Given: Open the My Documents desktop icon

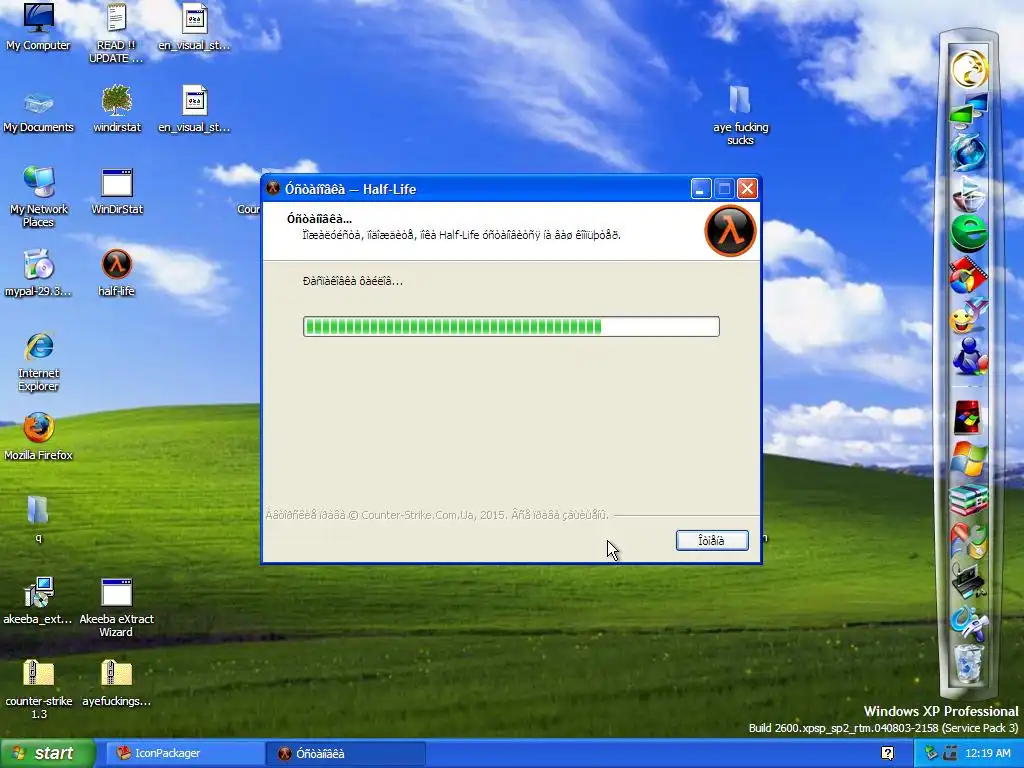Looking at the screenshot, I should pyautogui.click(x=39, y=111).
